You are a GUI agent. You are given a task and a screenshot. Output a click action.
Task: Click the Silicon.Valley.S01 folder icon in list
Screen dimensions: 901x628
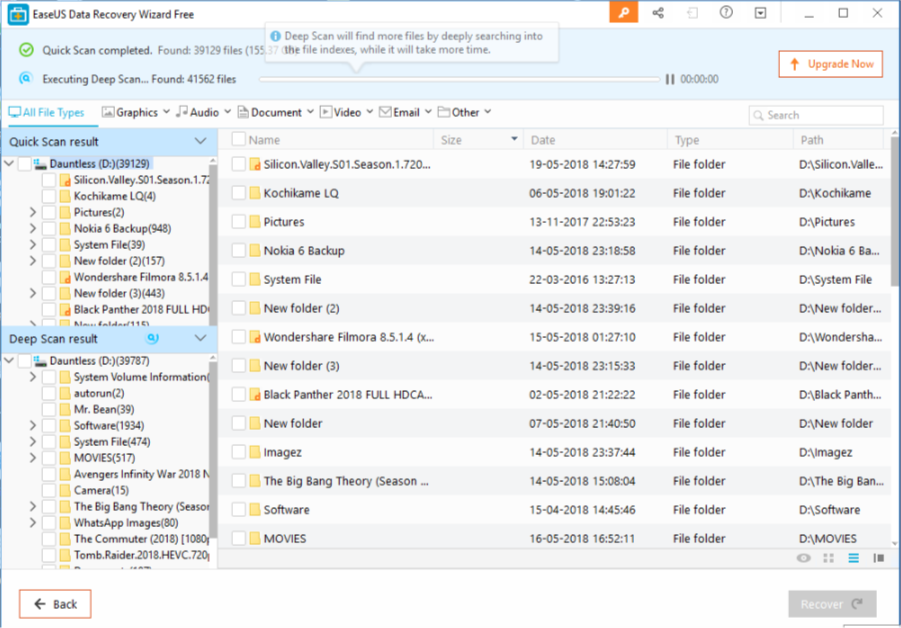click(255, 164)
